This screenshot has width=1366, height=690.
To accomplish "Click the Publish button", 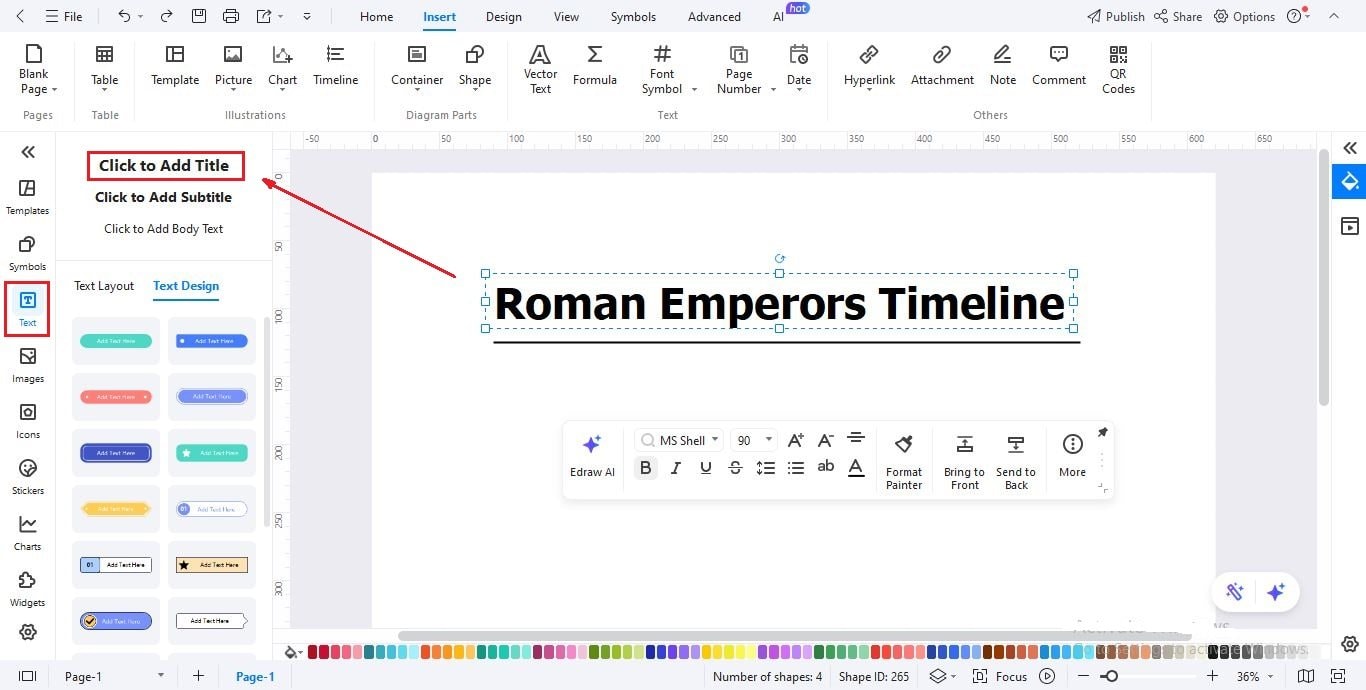I will 1114,16.
